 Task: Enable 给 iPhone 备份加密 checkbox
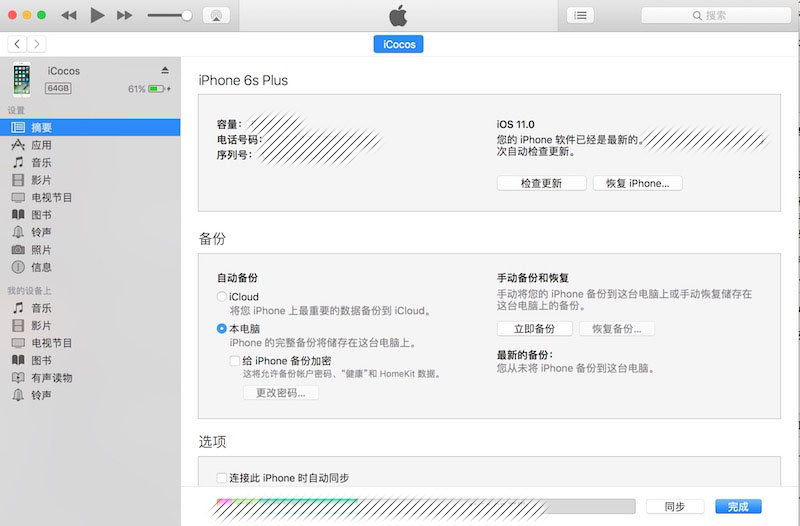pos(235,361)
